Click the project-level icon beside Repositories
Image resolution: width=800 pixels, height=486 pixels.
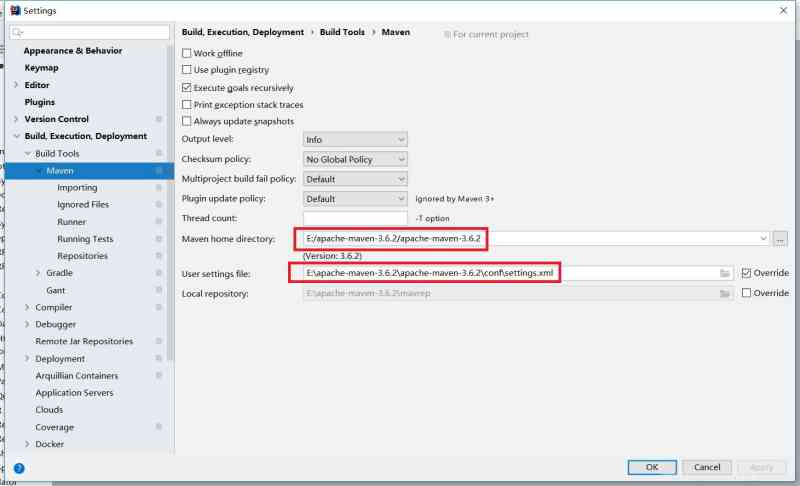coord(159,255)
